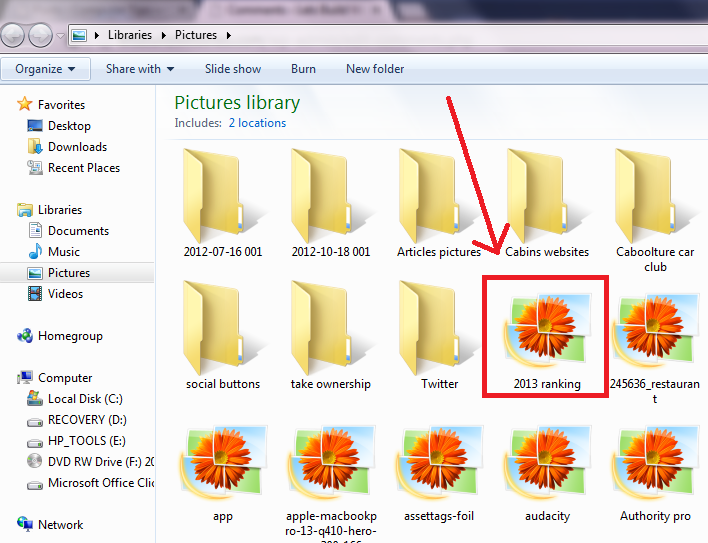Click the Network icon in navigation pane
The width and height of the screenshot is (708, 543).
(25, 525)
